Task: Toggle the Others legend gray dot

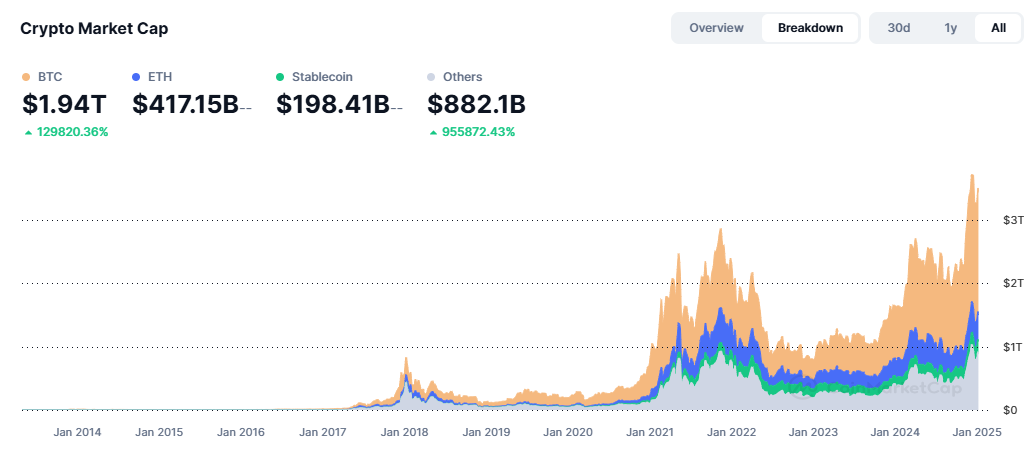Action: click(431, 77)
